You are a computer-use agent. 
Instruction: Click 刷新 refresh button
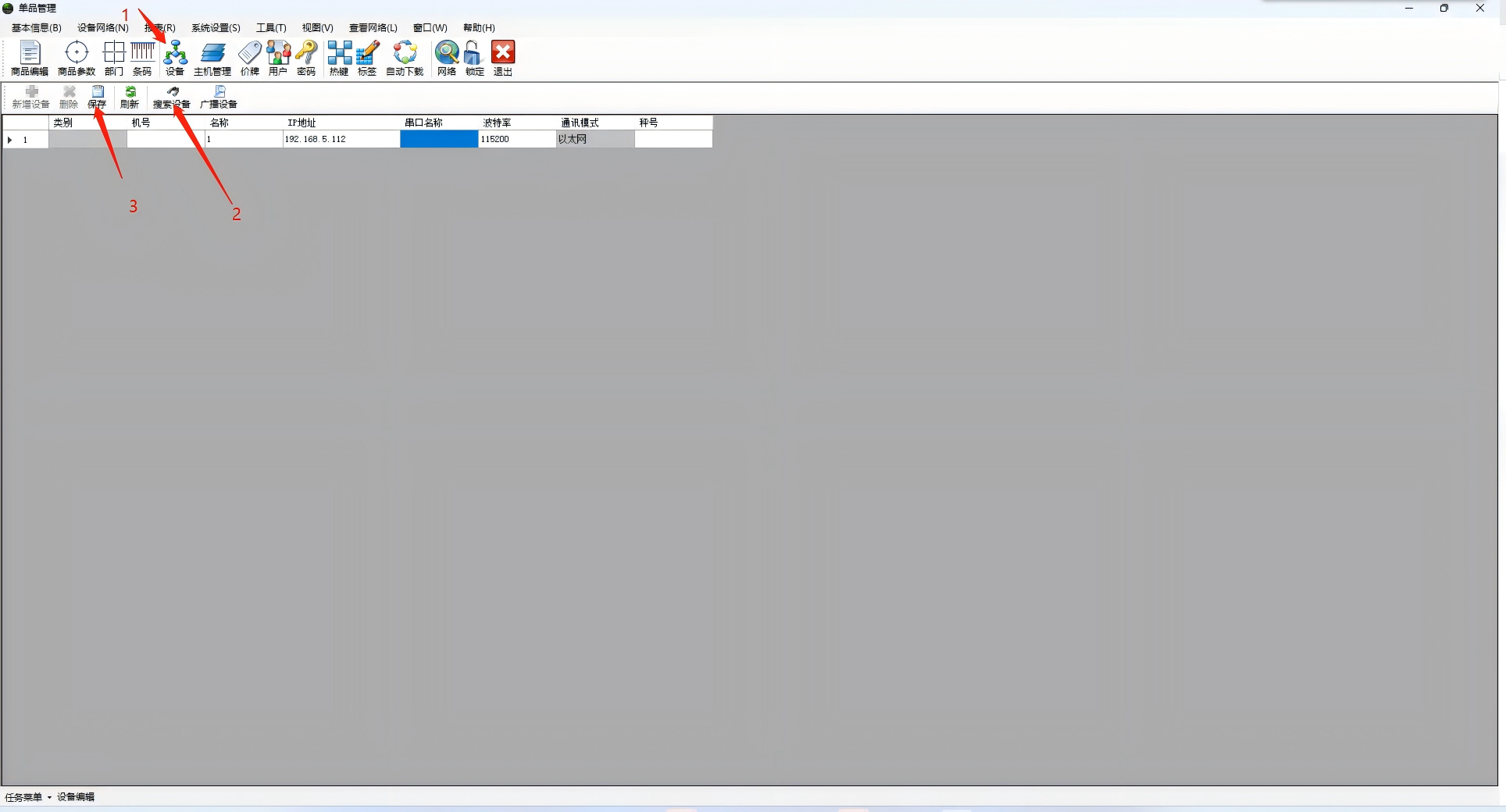tap(130, 97)
